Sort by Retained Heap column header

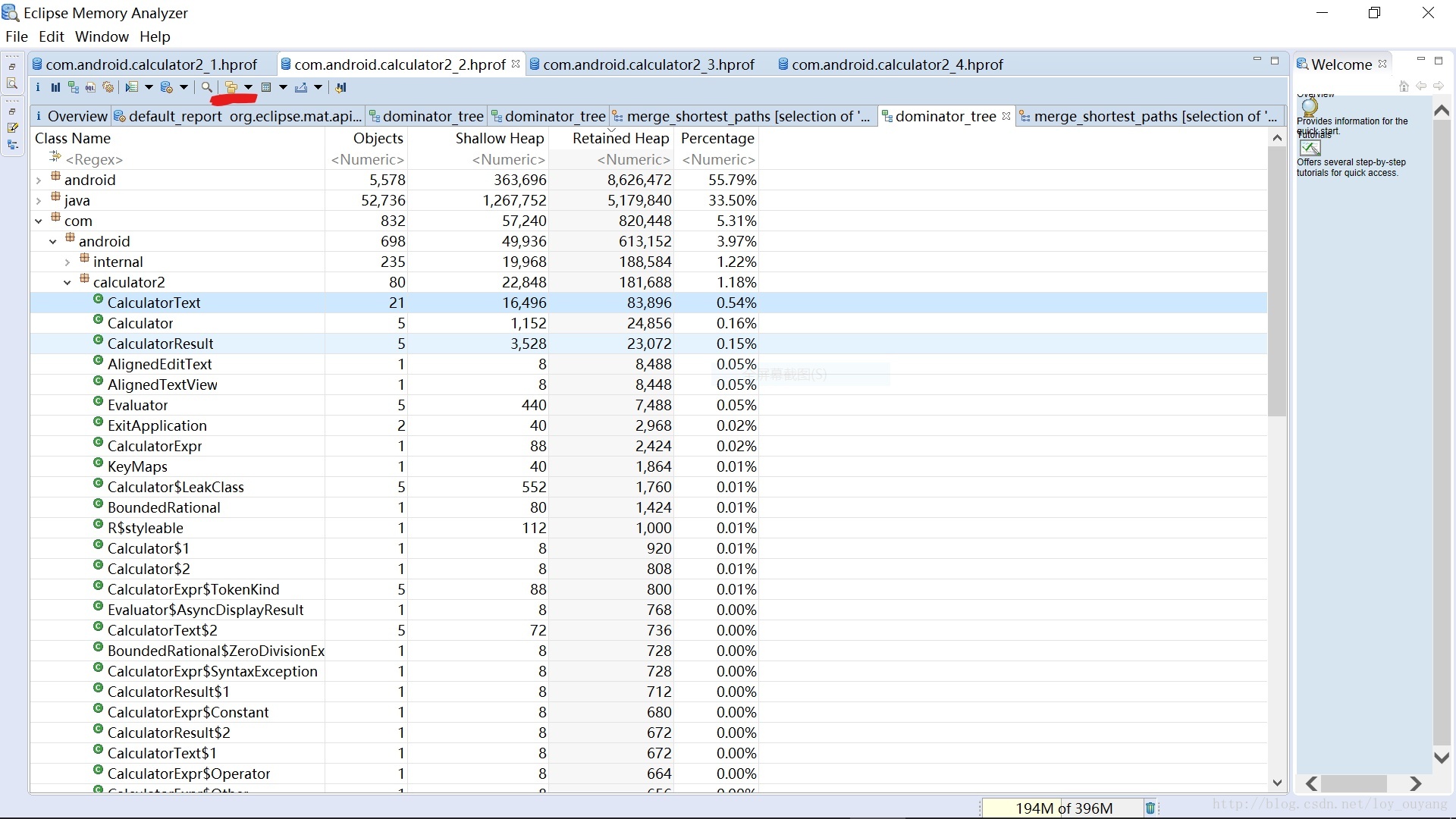point(620,139)
